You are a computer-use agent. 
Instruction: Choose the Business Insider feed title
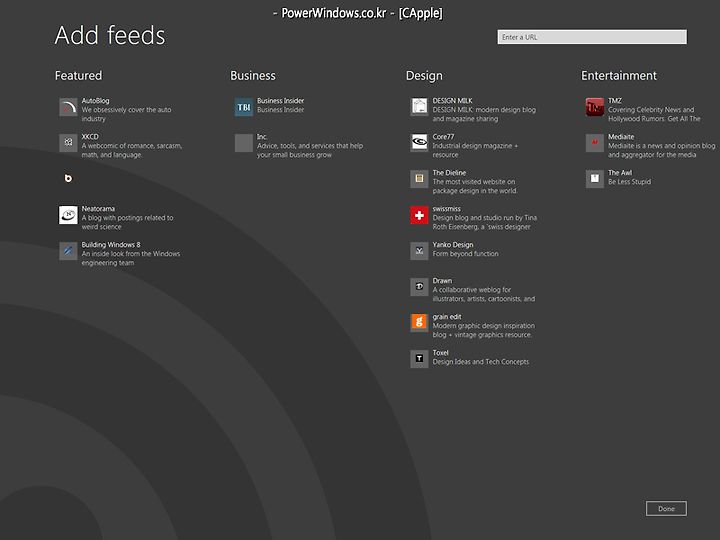(281, 101)
